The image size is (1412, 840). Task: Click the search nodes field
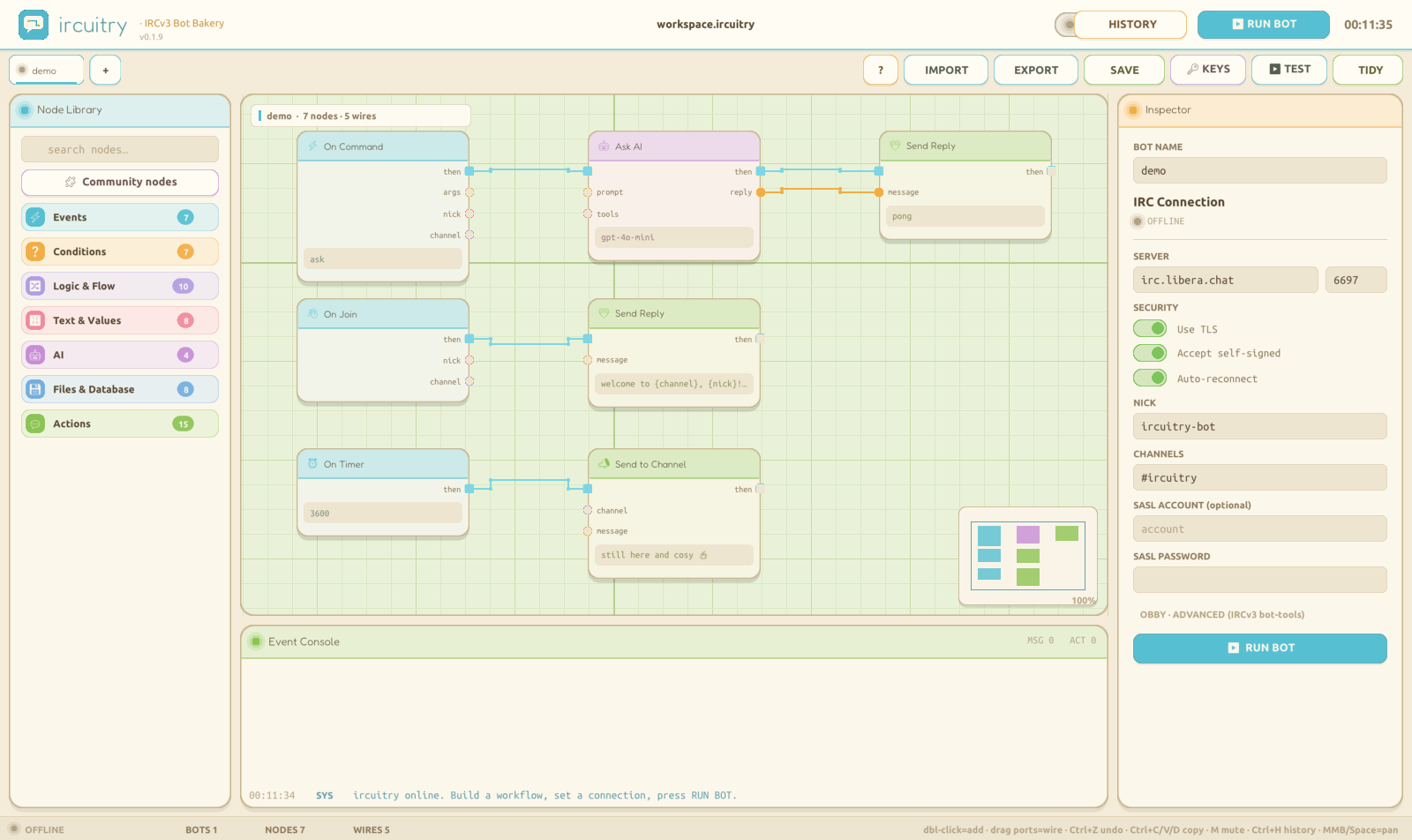[x=120, y=149]
